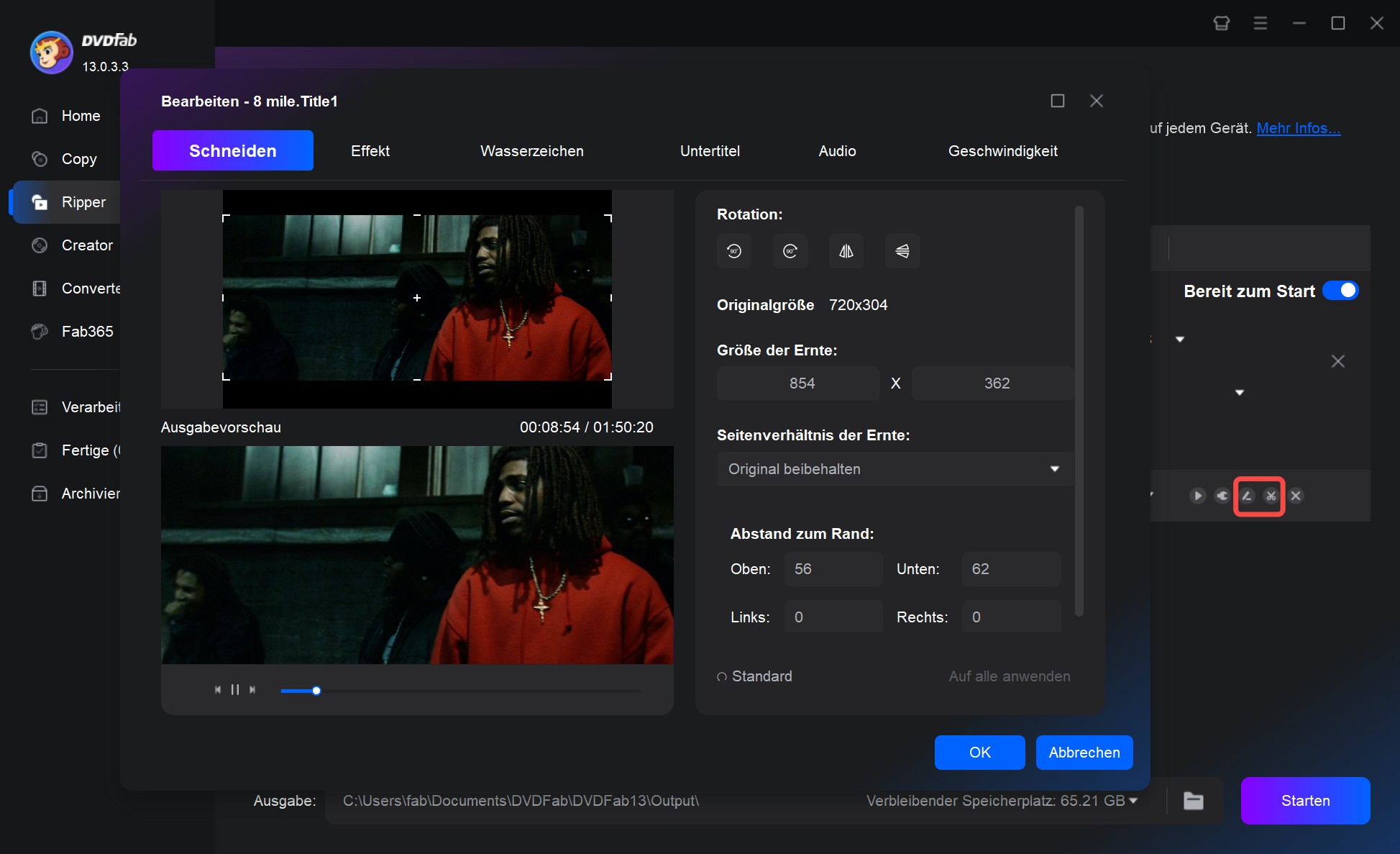
Task: Switch to Effekt tab
Action: coord(370,151)
